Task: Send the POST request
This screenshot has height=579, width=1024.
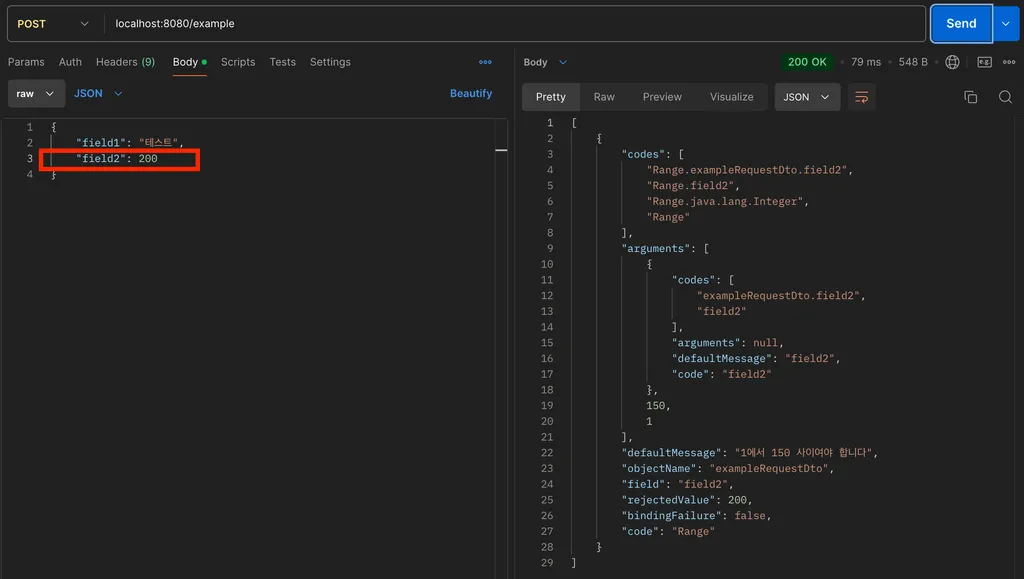Action: (961, 23)
